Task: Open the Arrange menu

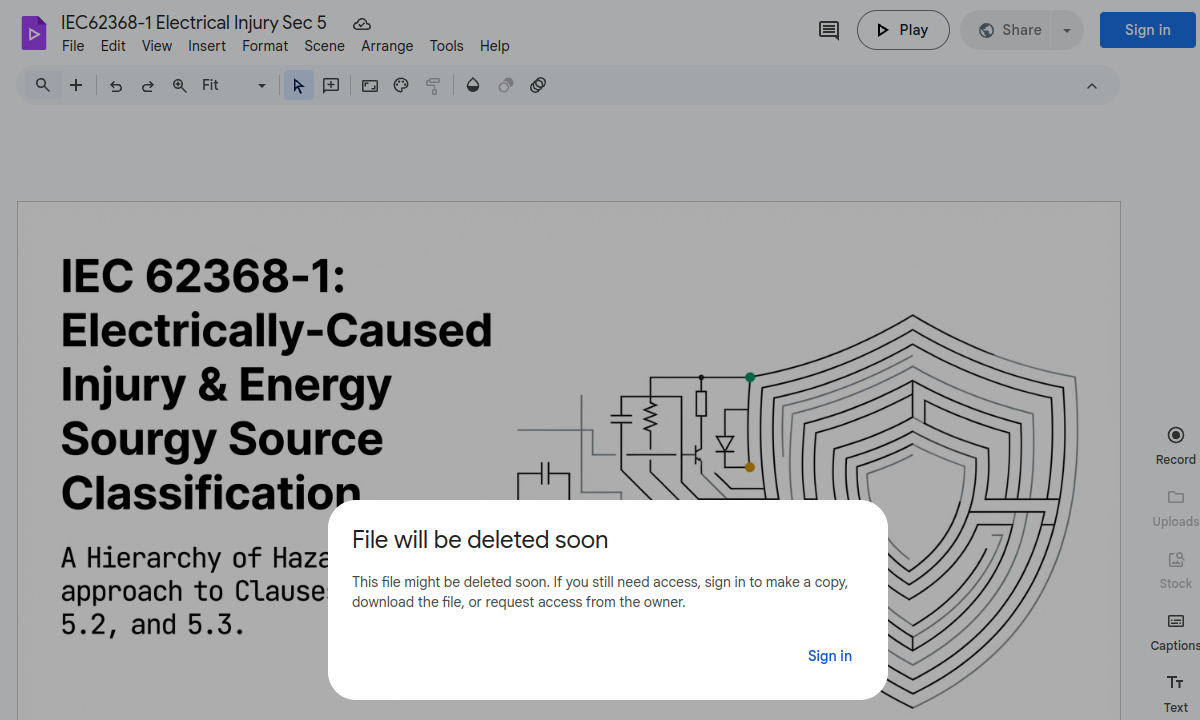Action: [x=387, y=46]
